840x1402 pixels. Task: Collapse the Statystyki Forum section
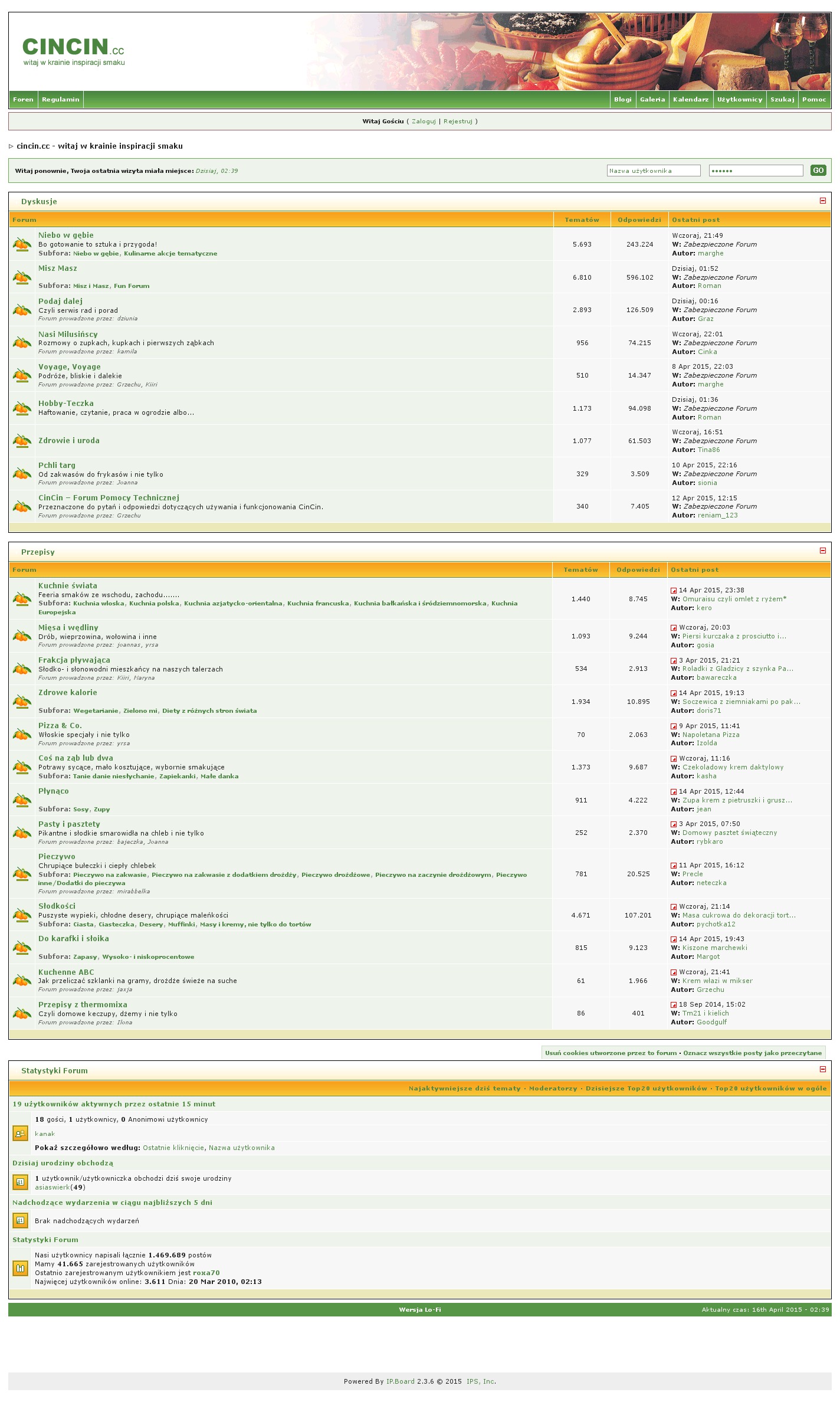(x=823, y=1069)
